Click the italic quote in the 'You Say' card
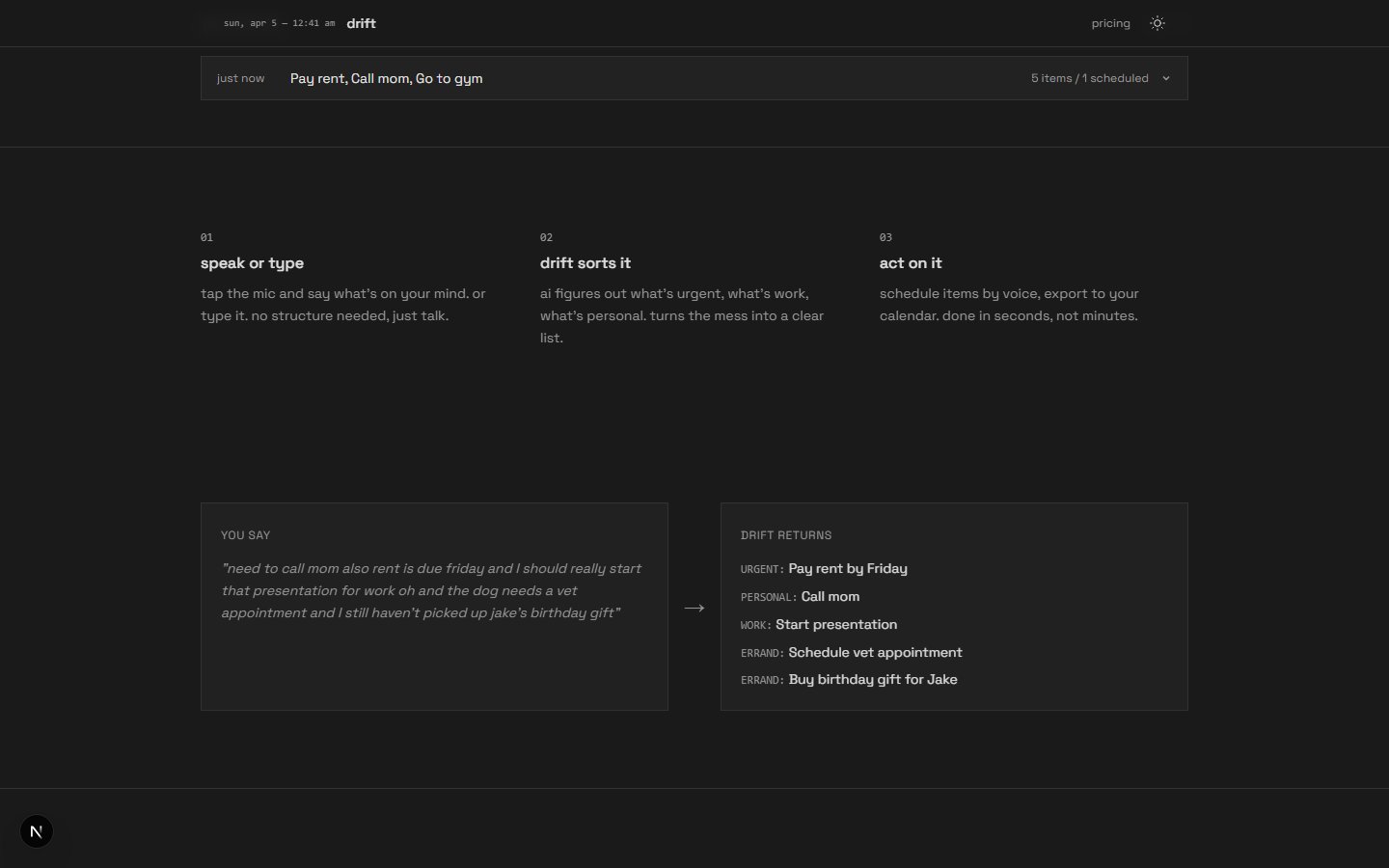This screenshot has width=1389, height=868. point(430,590)
